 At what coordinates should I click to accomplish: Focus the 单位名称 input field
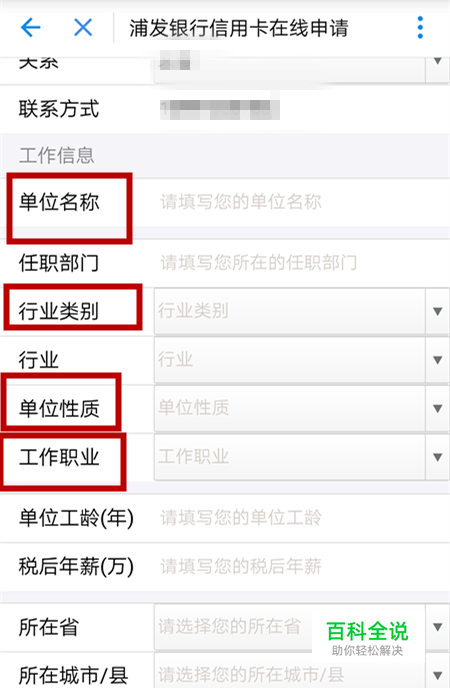coord(302,202)
